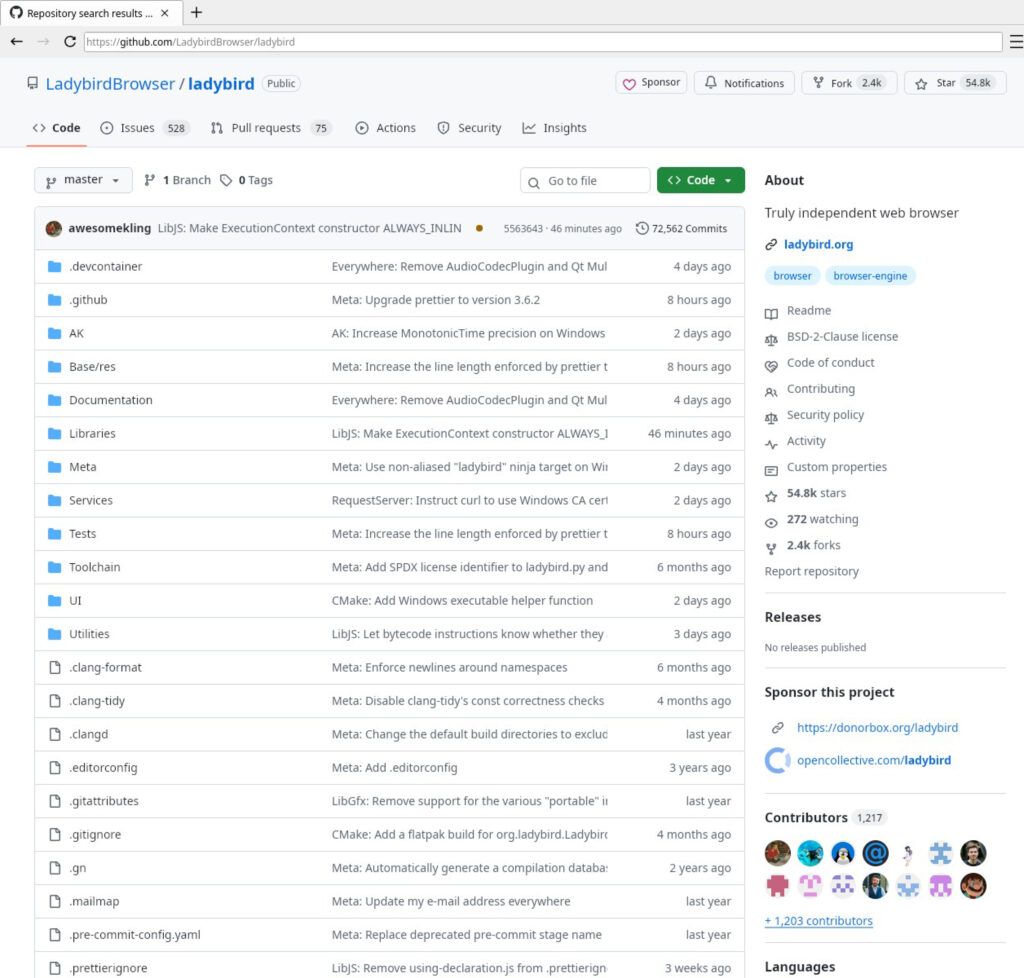The width and height of the screenshot is (1024, 978).
Task: Open the Custom properties link
Action: click(837, 467)
